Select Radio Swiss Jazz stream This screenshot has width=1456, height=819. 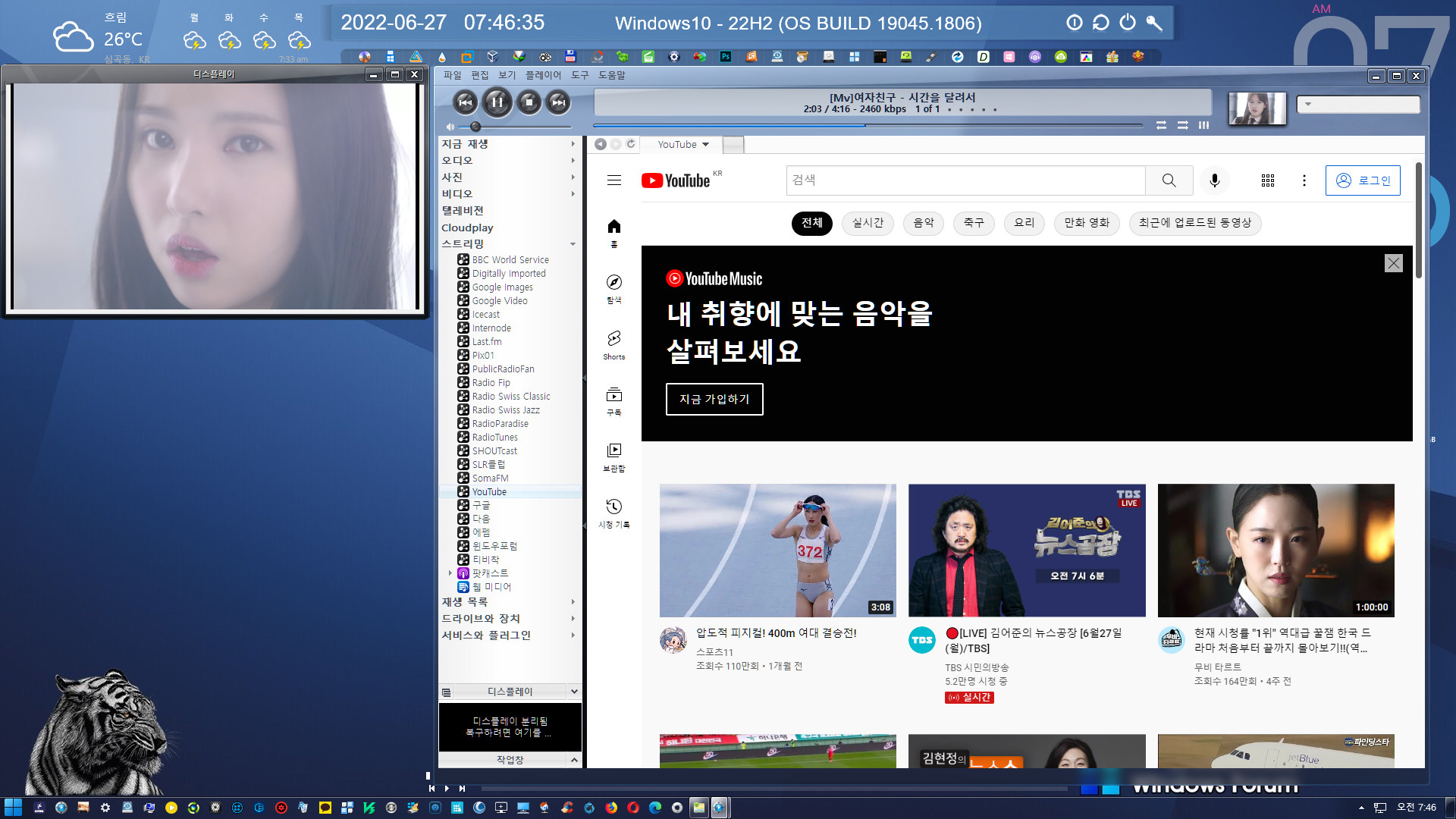505,410
